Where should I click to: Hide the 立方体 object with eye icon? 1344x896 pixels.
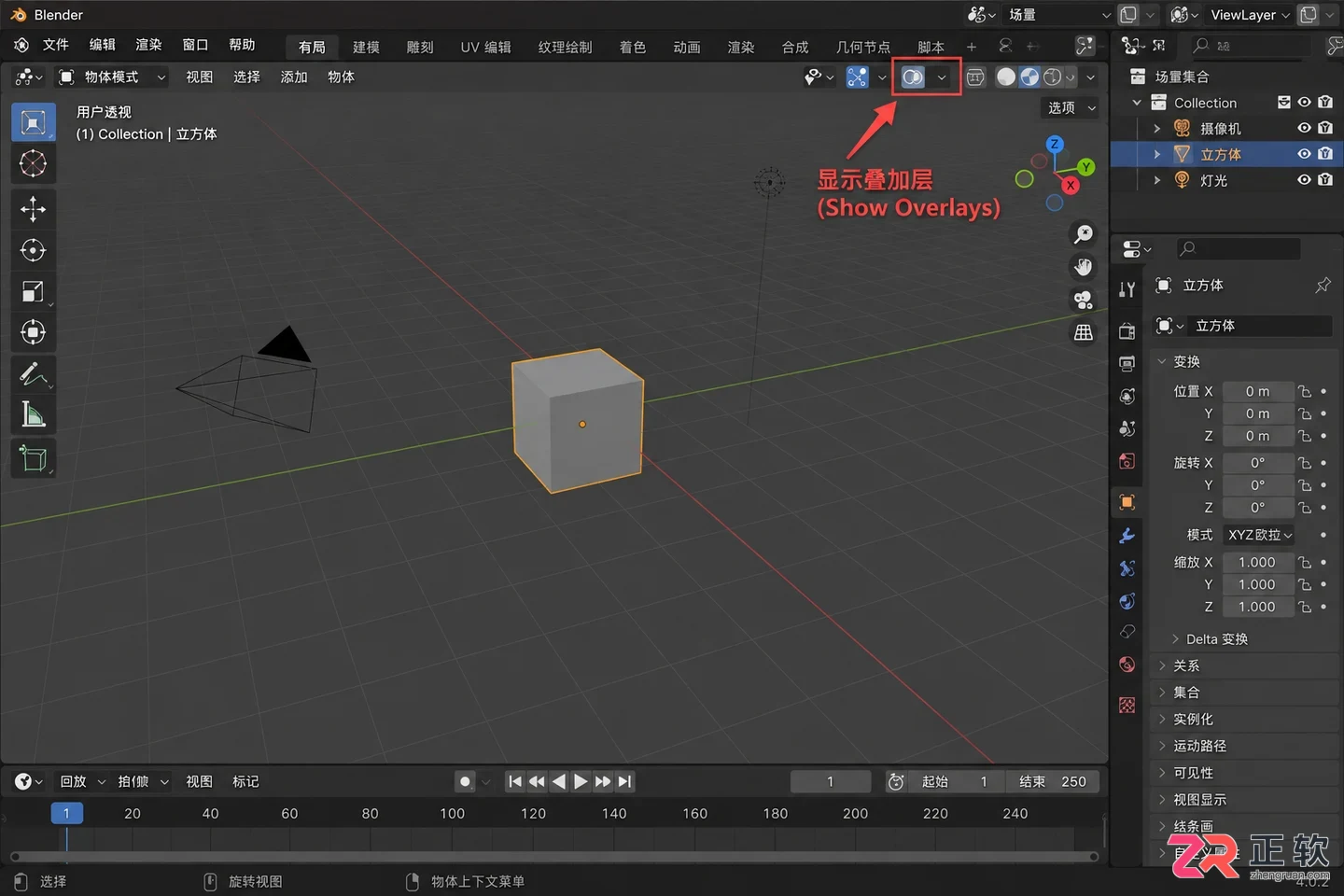(x=1304, y=154)
